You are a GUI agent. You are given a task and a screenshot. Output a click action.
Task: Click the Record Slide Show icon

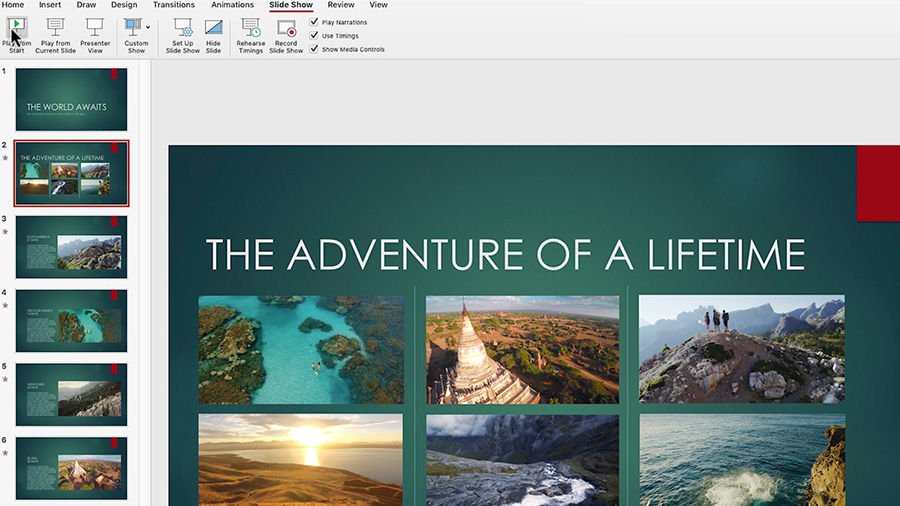[x=286, y=28]
